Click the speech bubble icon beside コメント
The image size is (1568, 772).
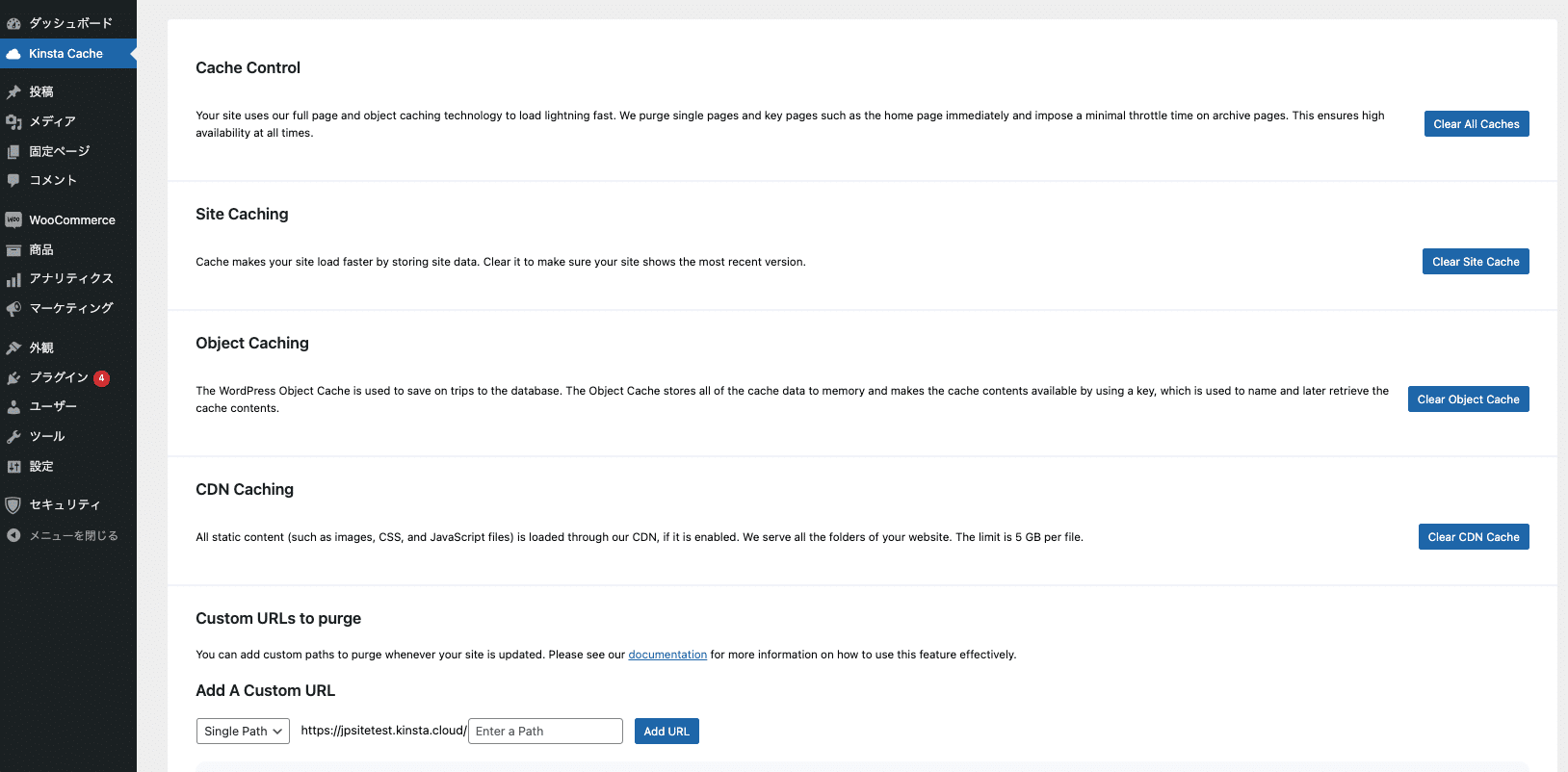pos(13,180)
